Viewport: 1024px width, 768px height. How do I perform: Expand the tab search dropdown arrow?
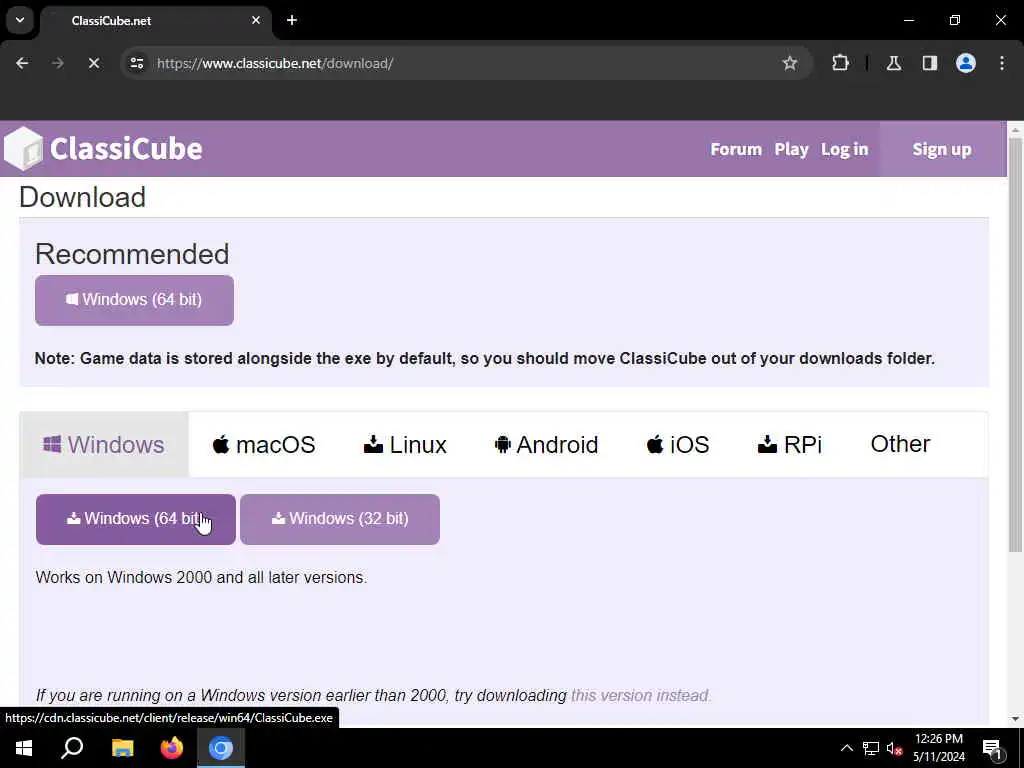click(x=20, y=20)
